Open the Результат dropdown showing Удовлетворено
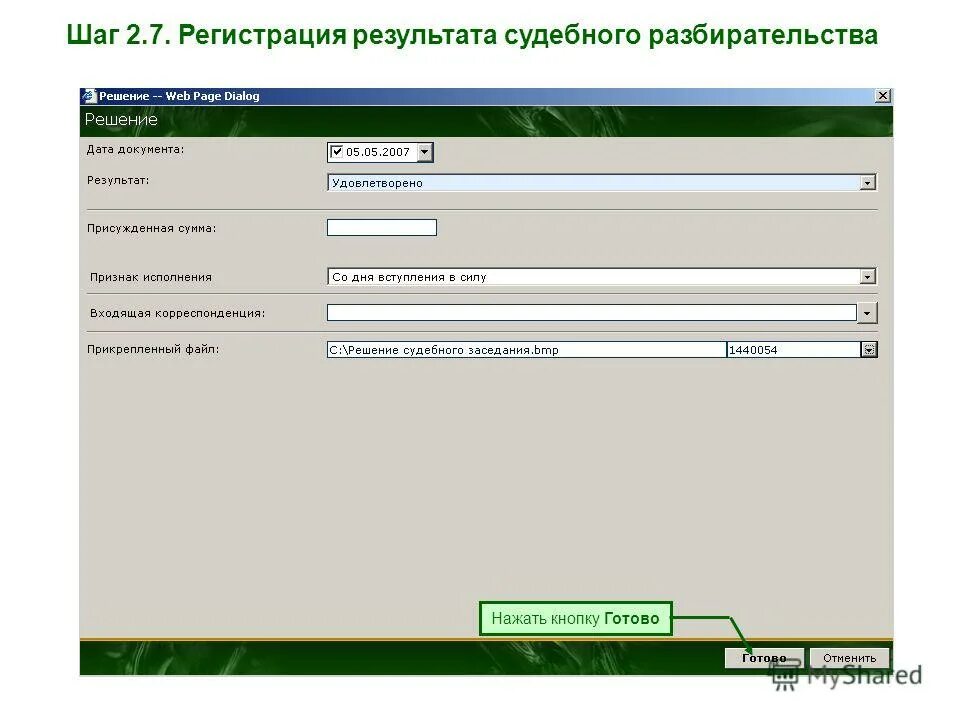Image resolution: width=960 pixels, height=720 pixels. pos(869,183)
